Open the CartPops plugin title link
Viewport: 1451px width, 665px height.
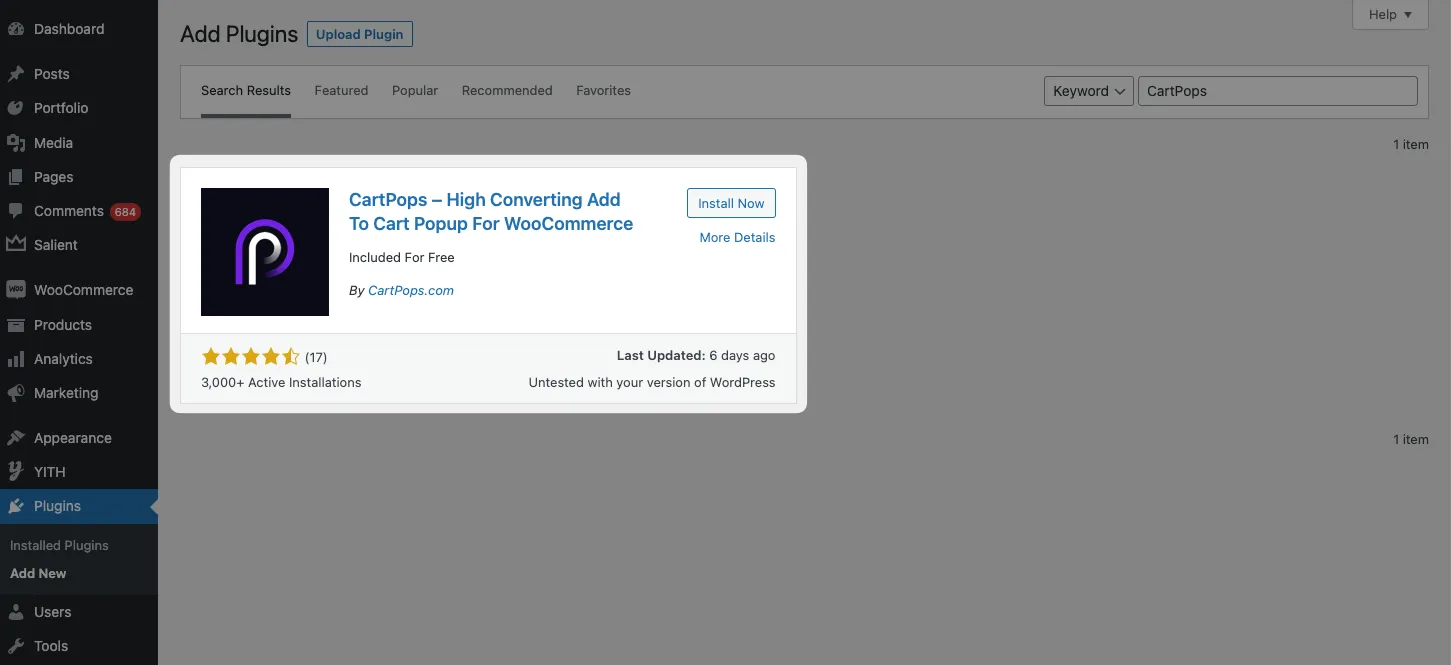[x=491, y=212]
